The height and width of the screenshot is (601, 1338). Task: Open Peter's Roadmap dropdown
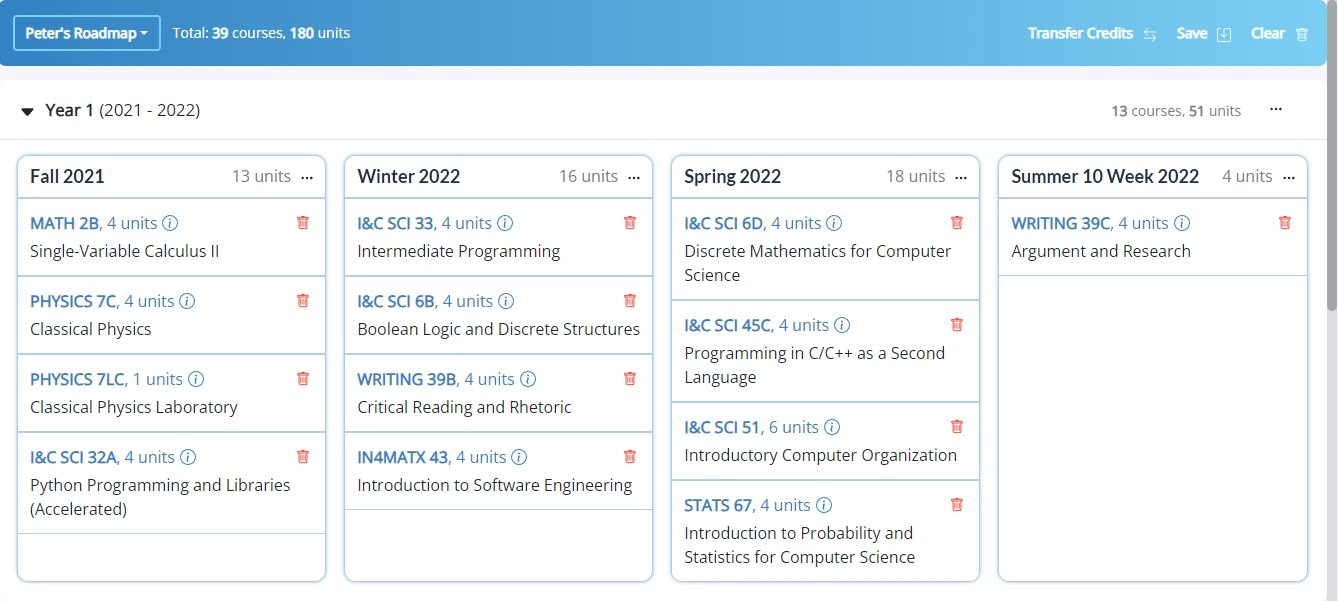(87, 33)
